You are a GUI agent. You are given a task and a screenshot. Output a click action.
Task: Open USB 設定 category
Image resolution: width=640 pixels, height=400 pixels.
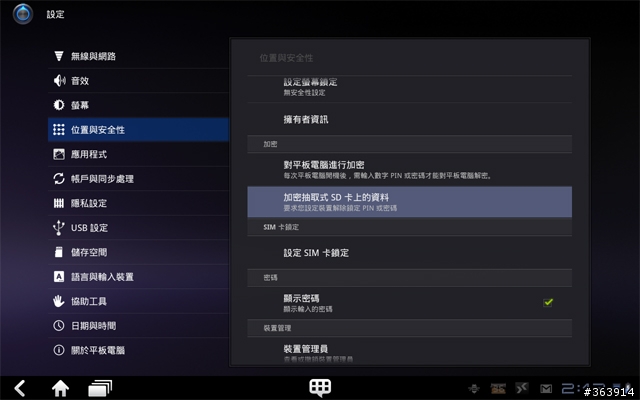coord(138,227)
